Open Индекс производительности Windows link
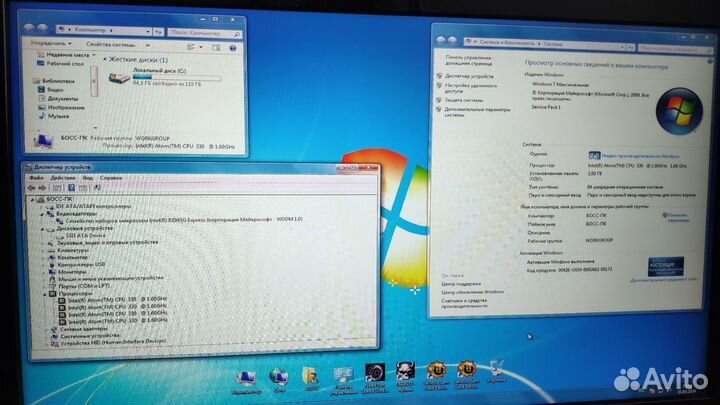Screen dimensions: 720x405 coord(640,157)
